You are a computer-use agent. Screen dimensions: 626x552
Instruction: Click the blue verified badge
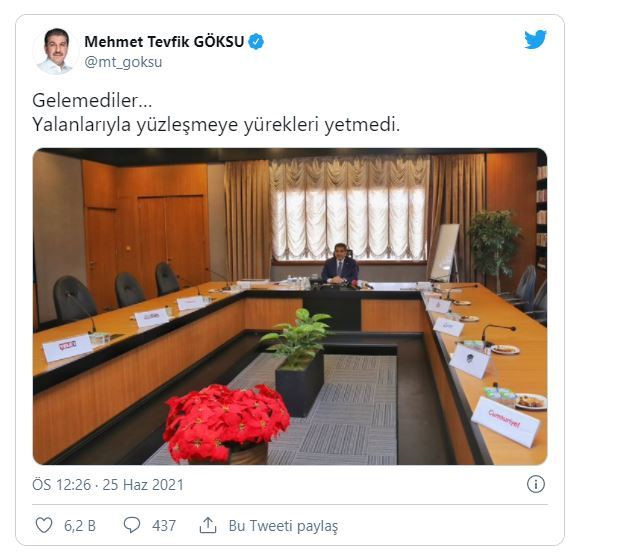coord(256,42)
